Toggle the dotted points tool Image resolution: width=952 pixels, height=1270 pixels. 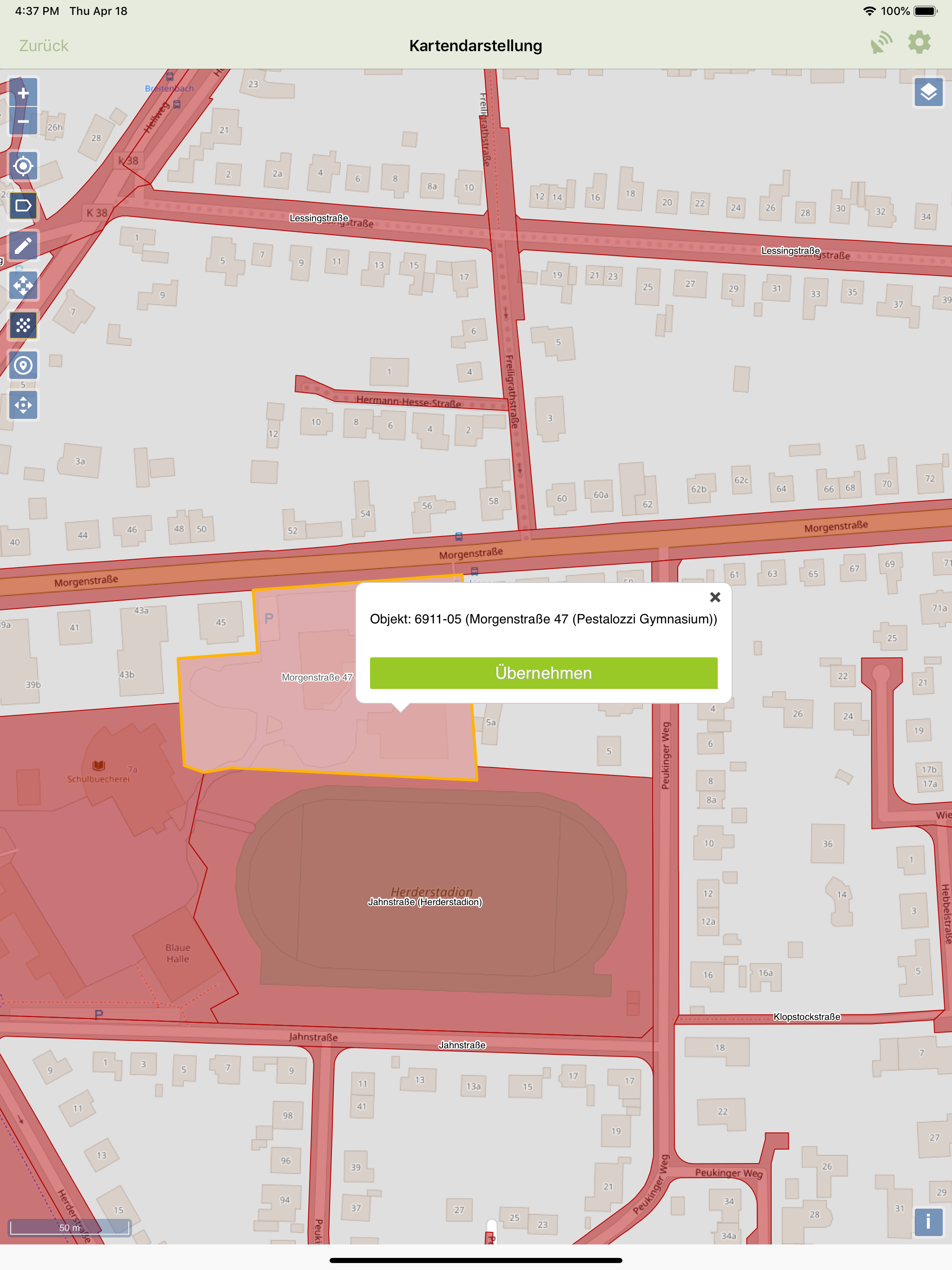pyautogui.click(x=23, y=325)
